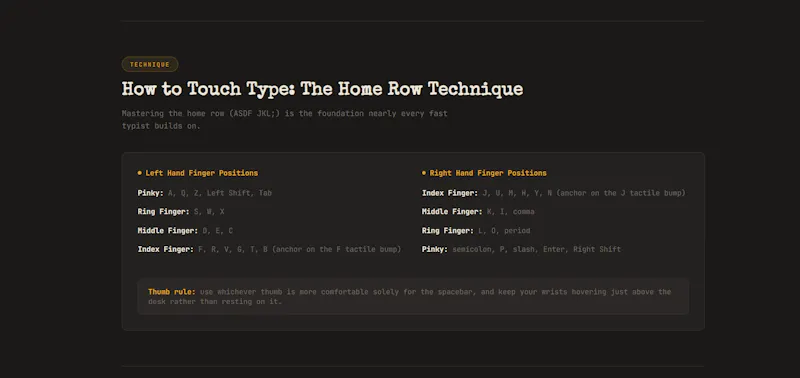Screen dimensions: 800x378
Task: Click the 'Thumb rule:' label
Action: [x=172, y=292]
